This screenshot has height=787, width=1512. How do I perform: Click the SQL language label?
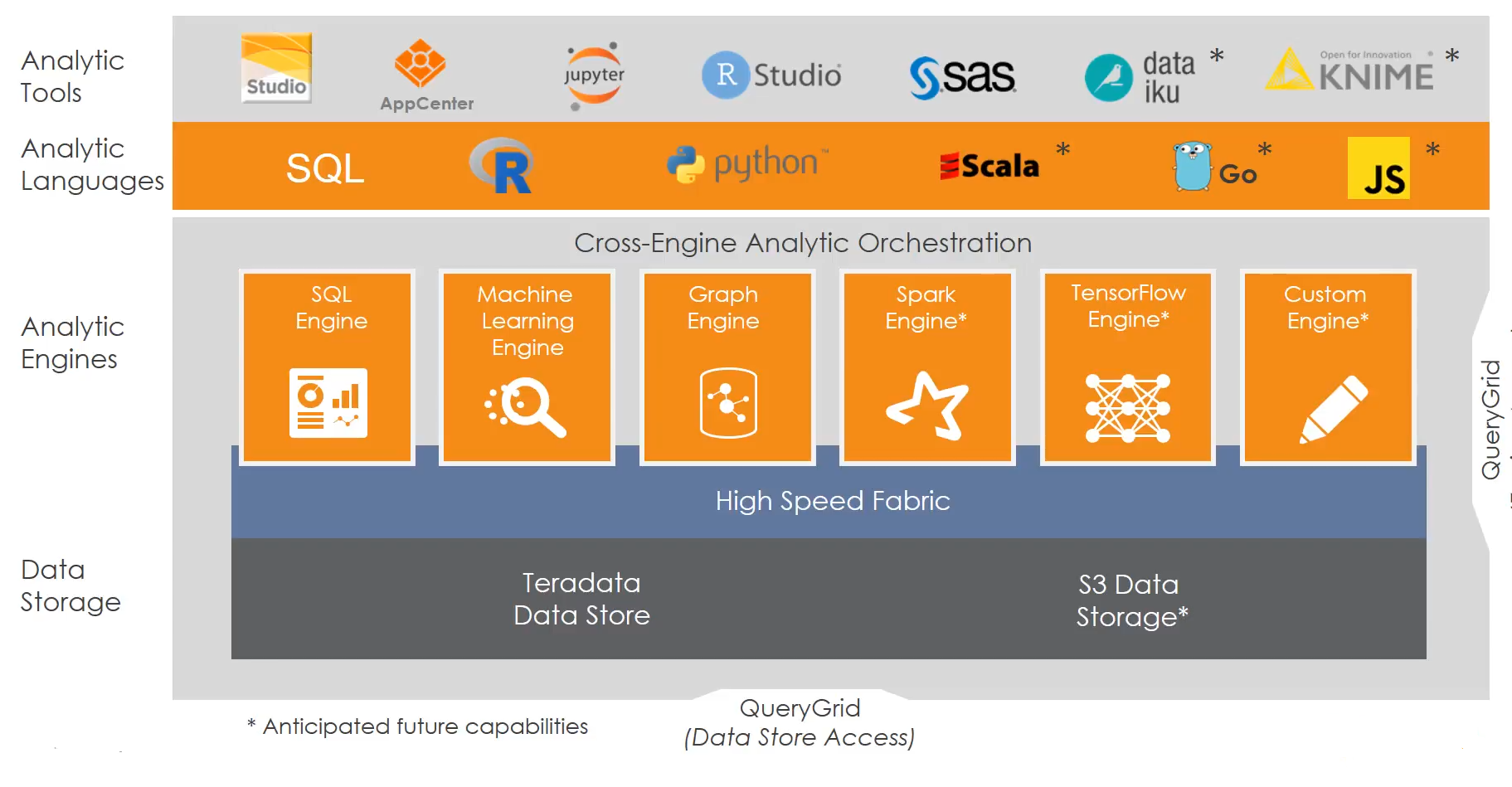pos(325,168)
